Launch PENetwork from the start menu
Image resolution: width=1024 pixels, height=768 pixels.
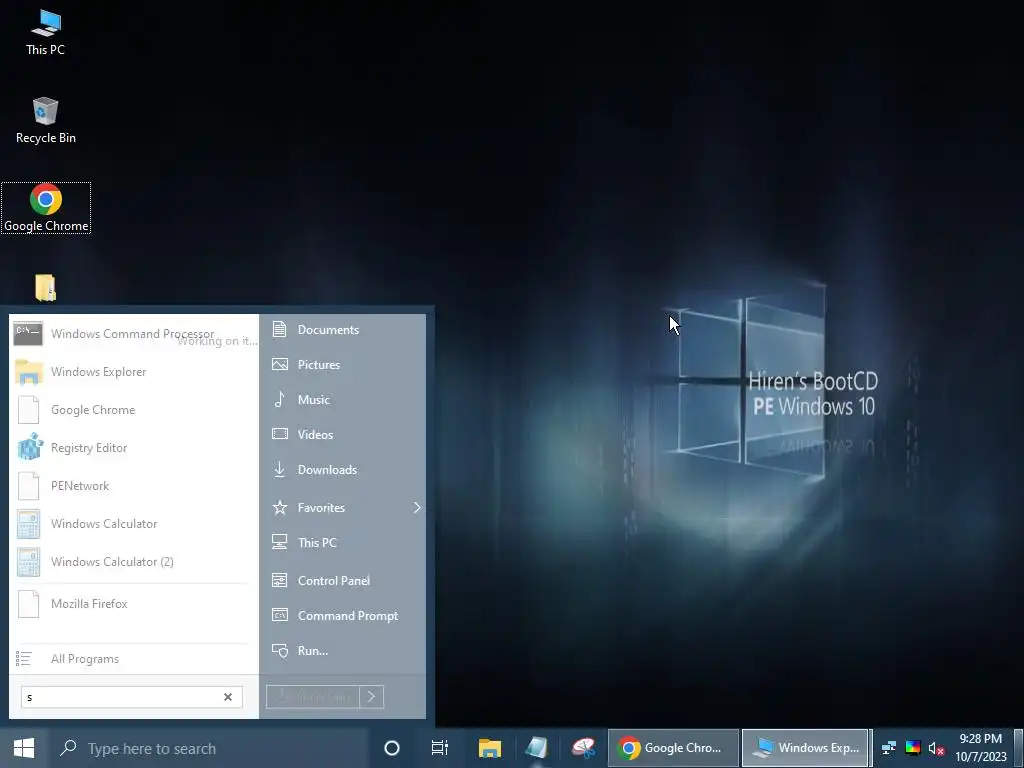(134, 486)
